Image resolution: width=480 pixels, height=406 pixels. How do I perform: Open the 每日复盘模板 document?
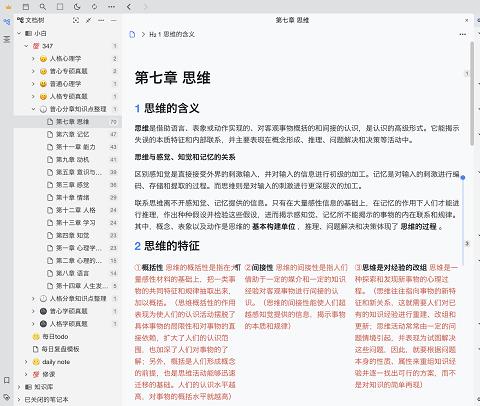(61, 349)
